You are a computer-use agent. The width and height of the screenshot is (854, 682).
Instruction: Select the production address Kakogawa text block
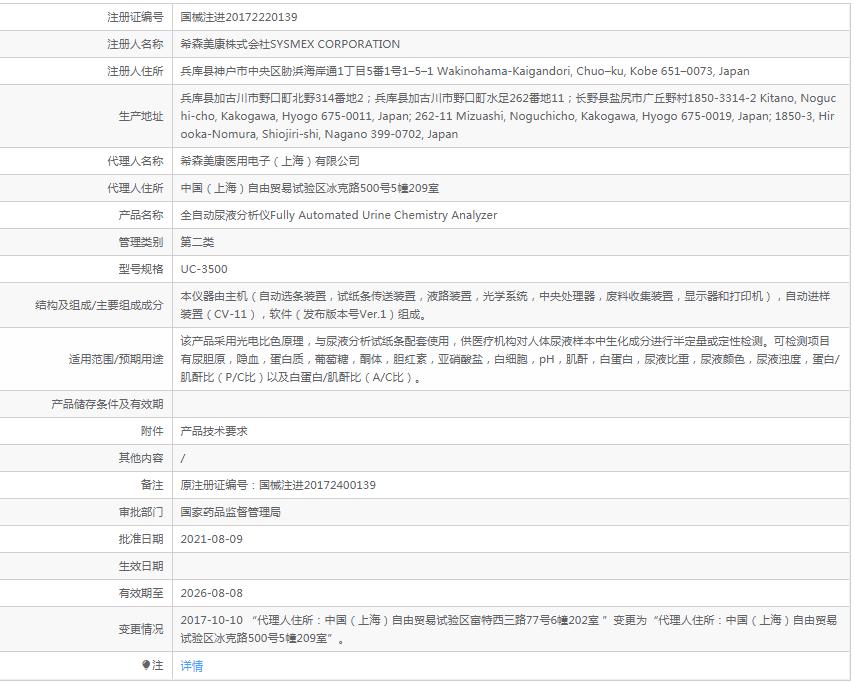click(508, 116)
